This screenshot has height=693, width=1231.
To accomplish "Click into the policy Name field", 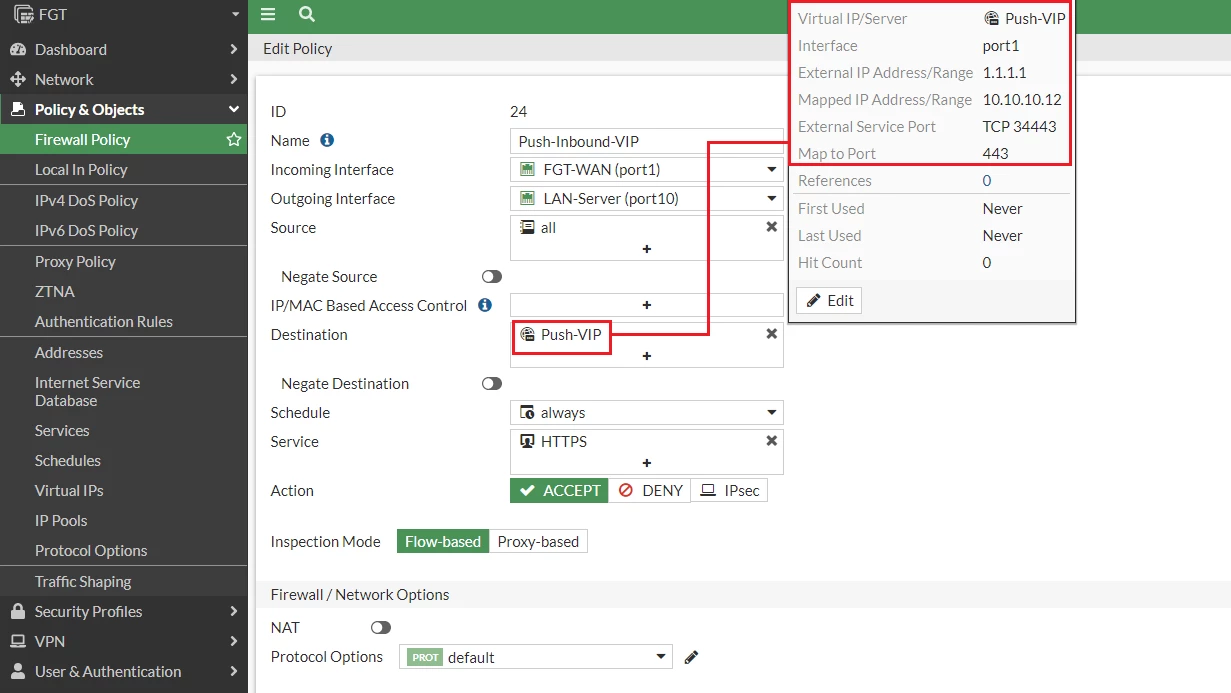I will click(x=647, y=142).
